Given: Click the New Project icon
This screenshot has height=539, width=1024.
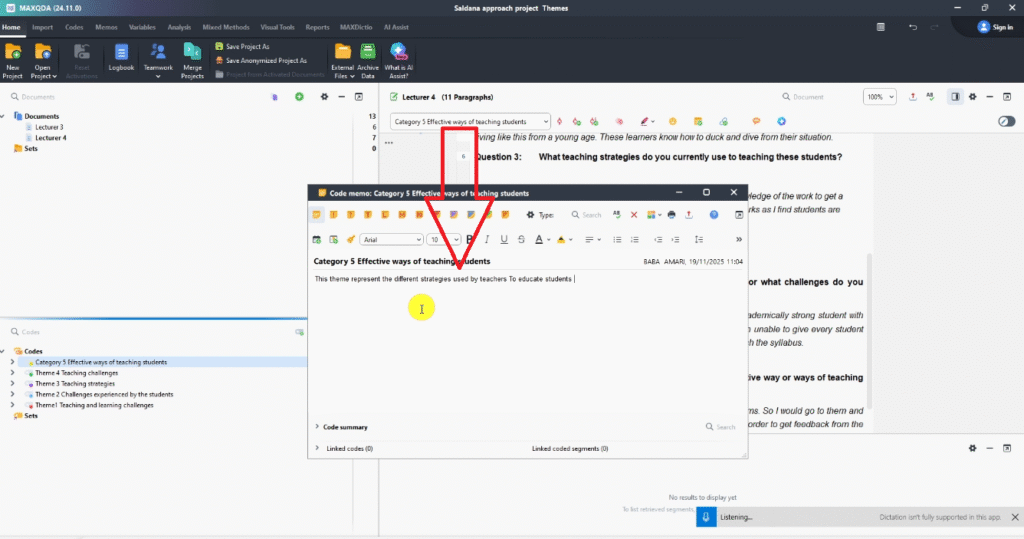Looking at the screenshot, I should tap(13, 58).
